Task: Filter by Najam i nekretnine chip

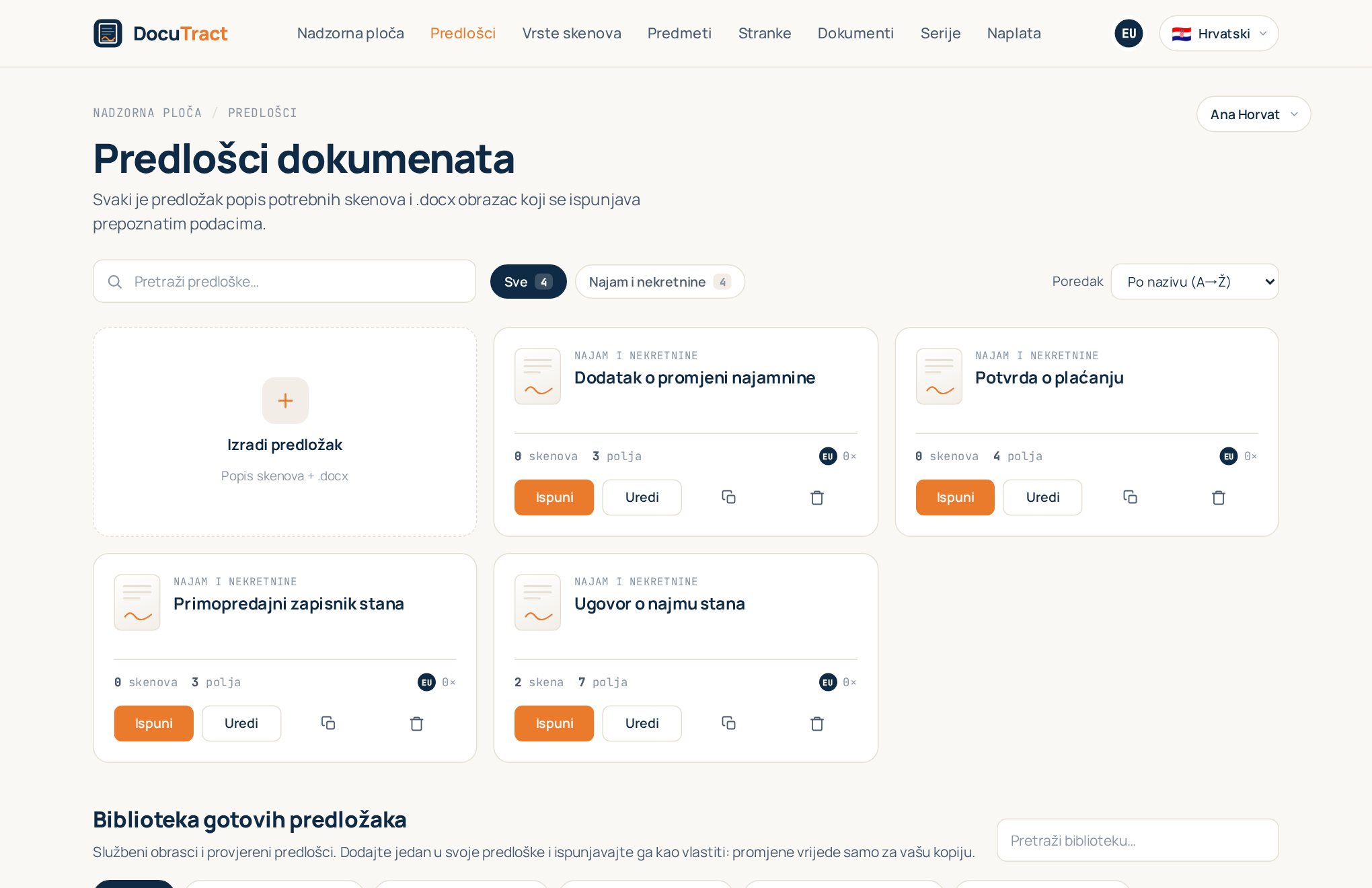Action: coord(660,281)
